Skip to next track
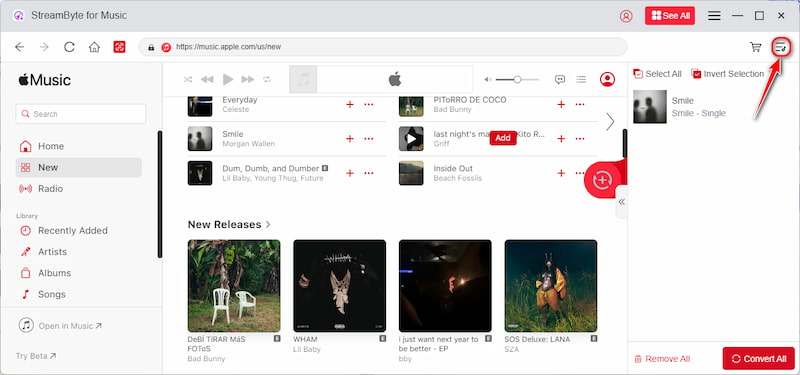The image size is (800, 375). click(x=248, y=79)
